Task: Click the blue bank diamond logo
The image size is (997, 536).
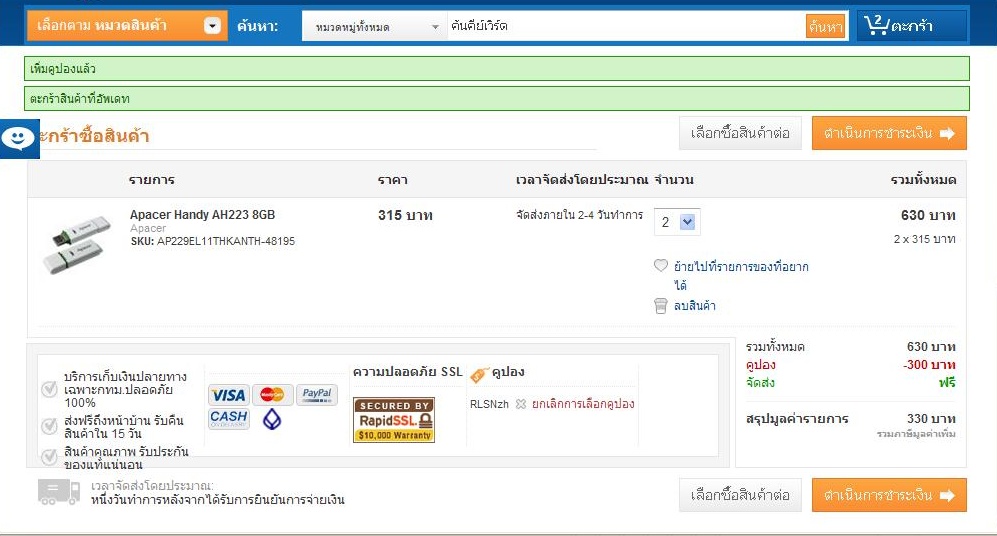Action: (x=272, y=419)
